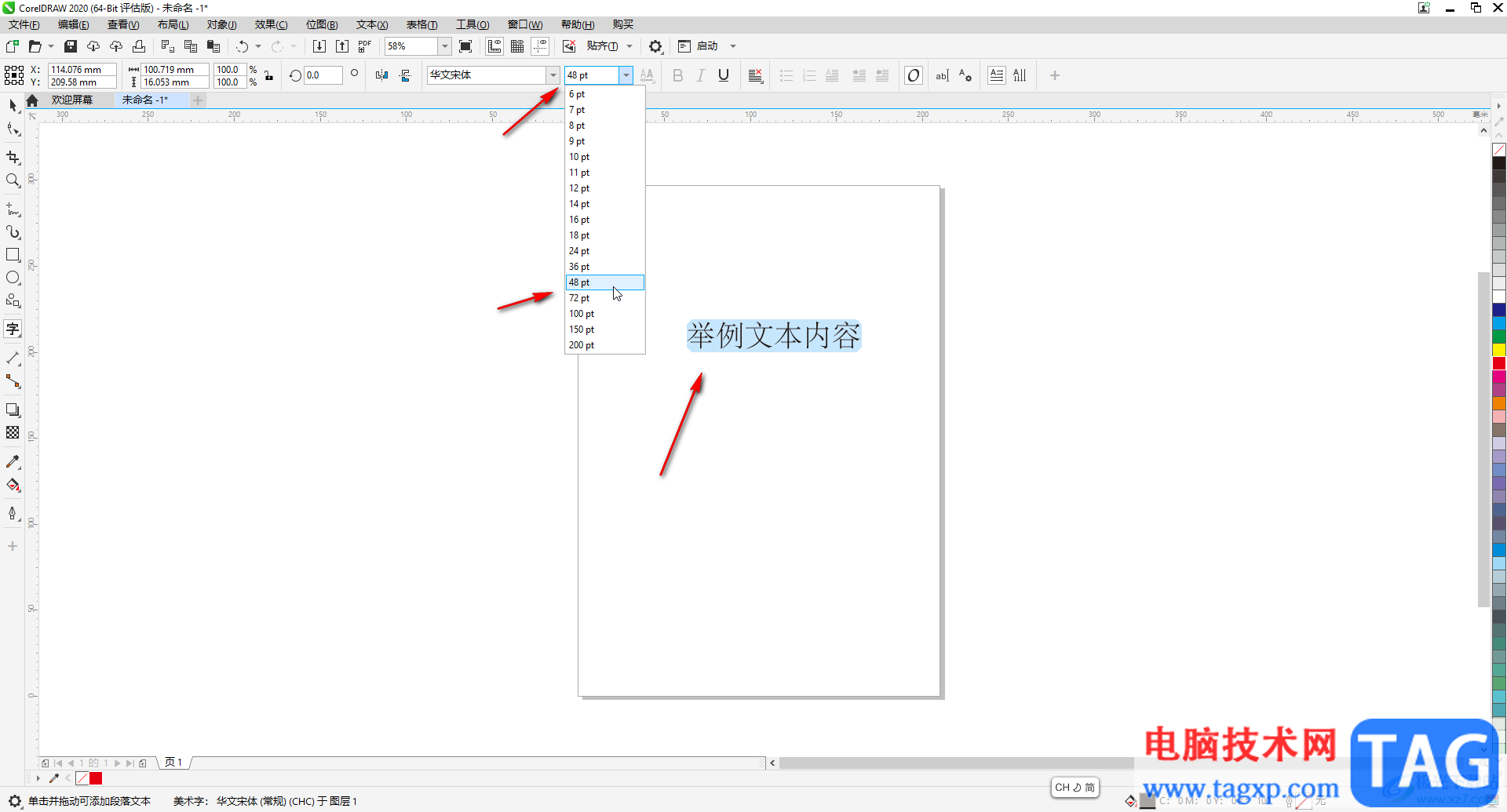Click the Export icon
The image size is (1507, 812).
[x=342, y=46]
